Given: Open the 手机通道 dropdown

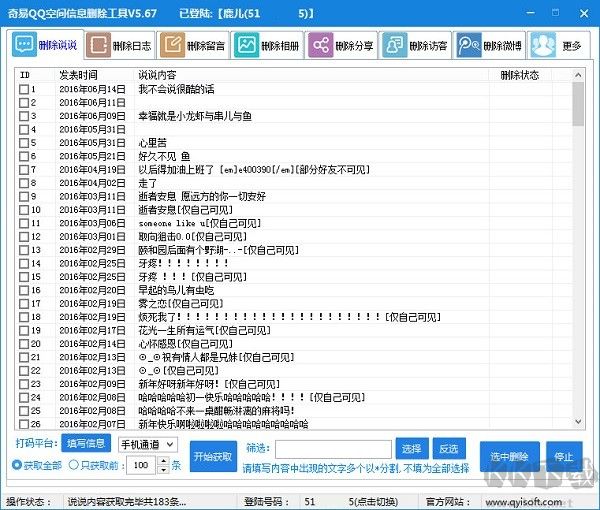Looking at the screenshot, I should pos(148,445).
